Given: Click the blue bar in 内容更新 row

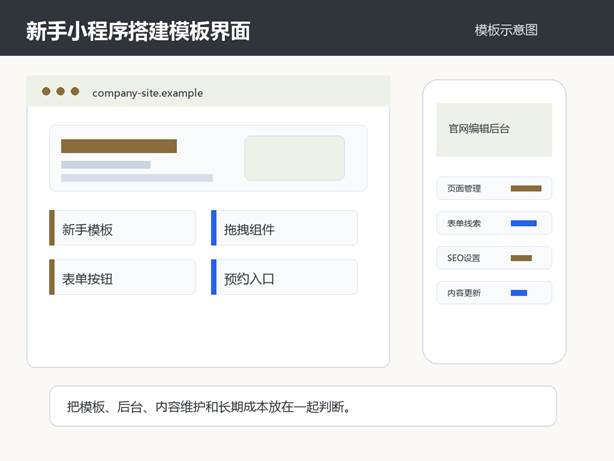Looking at the screenshot, I should coord(519,293).
